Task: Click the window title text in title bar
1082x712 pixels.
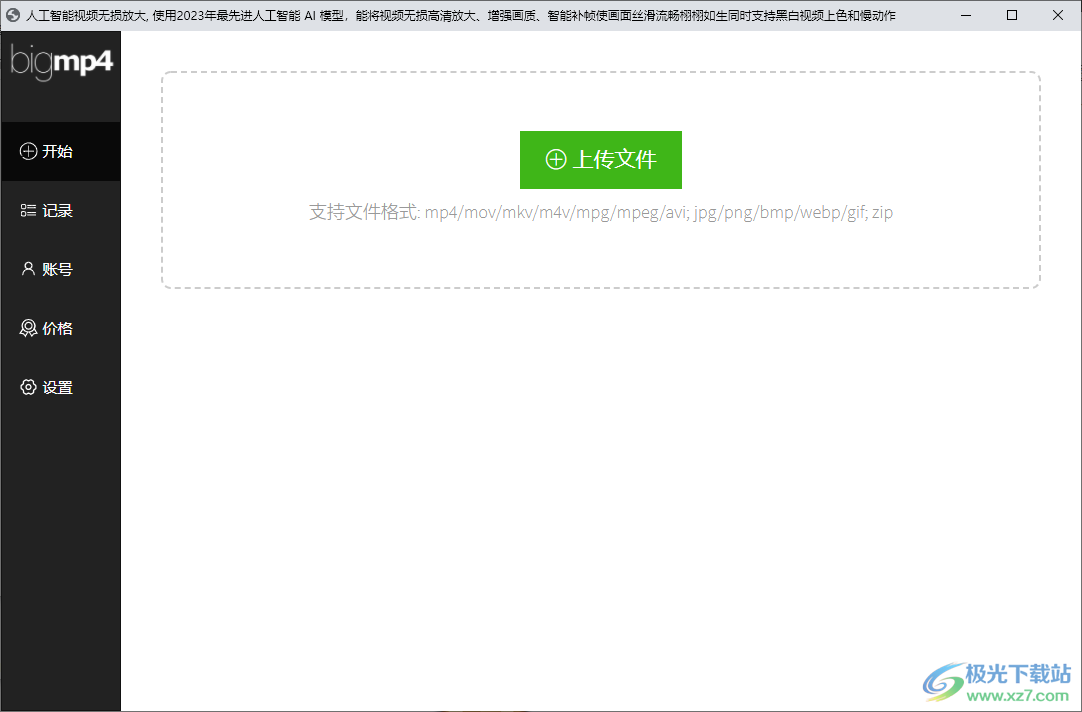Action: (x=461, y=15)
